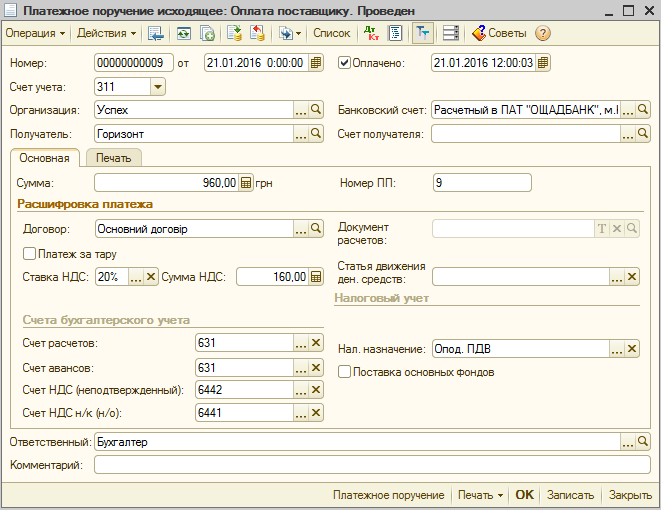Click magnifier icon next to Организация field
This screenshot has width=661, height=510.
coord(316,110)
